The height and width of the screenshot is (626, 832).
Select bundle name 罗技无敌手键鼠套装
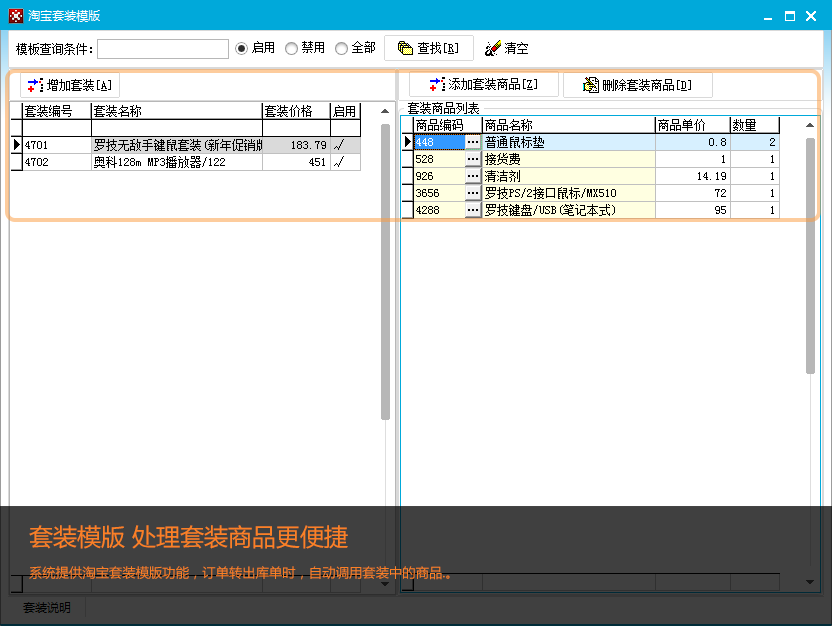coord(177,145)
